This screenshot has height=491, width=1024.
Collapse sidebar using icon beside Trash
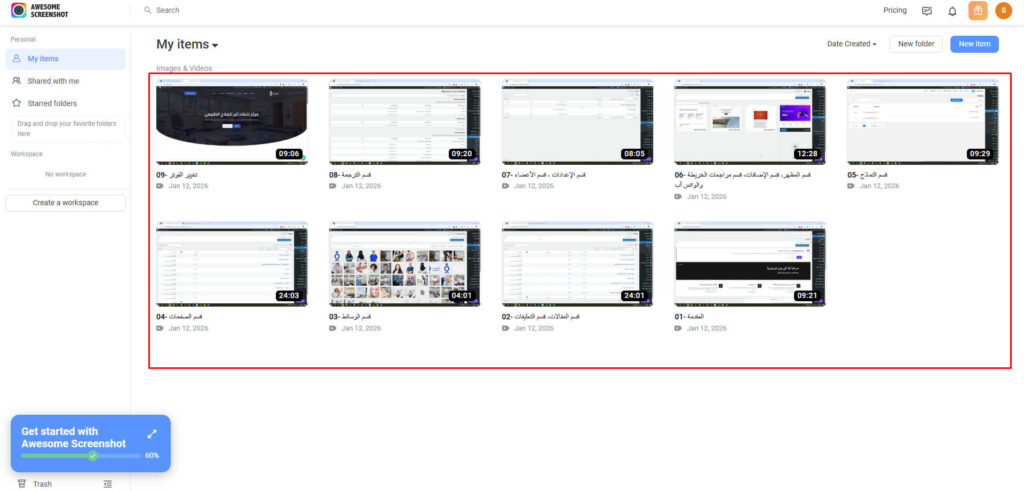pos(108,484)
